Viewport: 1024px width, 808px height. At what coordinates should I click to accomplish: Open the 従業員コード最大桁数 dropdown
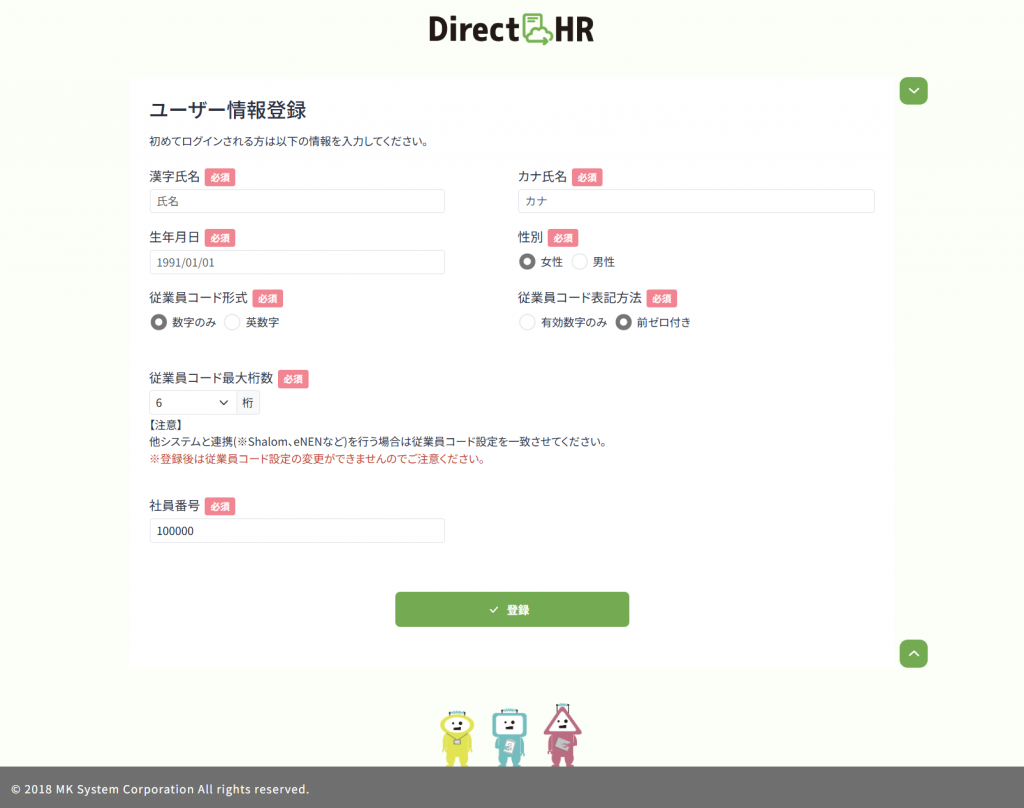point(193,403)
